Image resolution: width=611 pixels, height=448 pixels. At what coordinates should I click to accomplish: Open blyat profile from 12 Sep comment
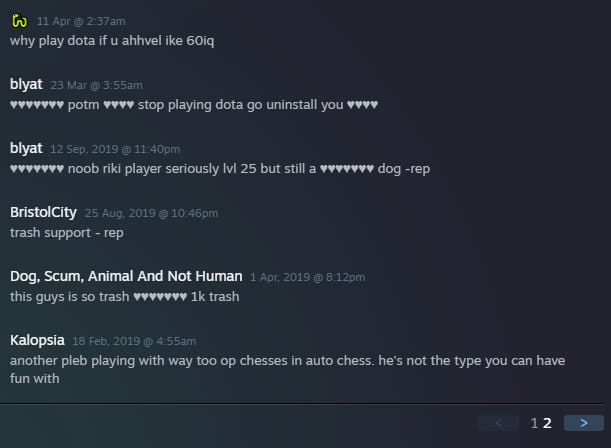[26, 148]
